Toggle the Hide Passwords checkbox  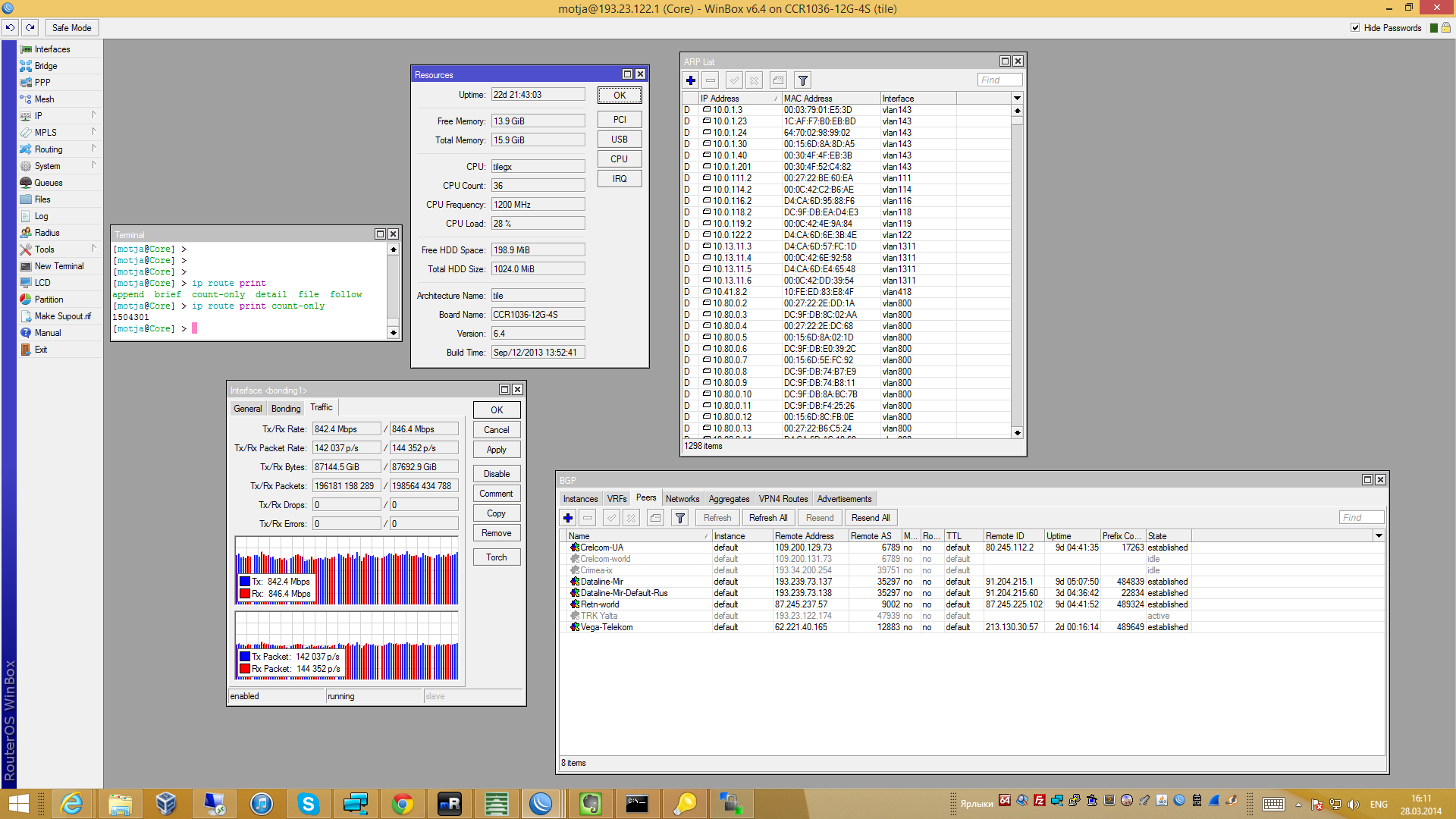pyautogui.click(x=1355, y=28)
